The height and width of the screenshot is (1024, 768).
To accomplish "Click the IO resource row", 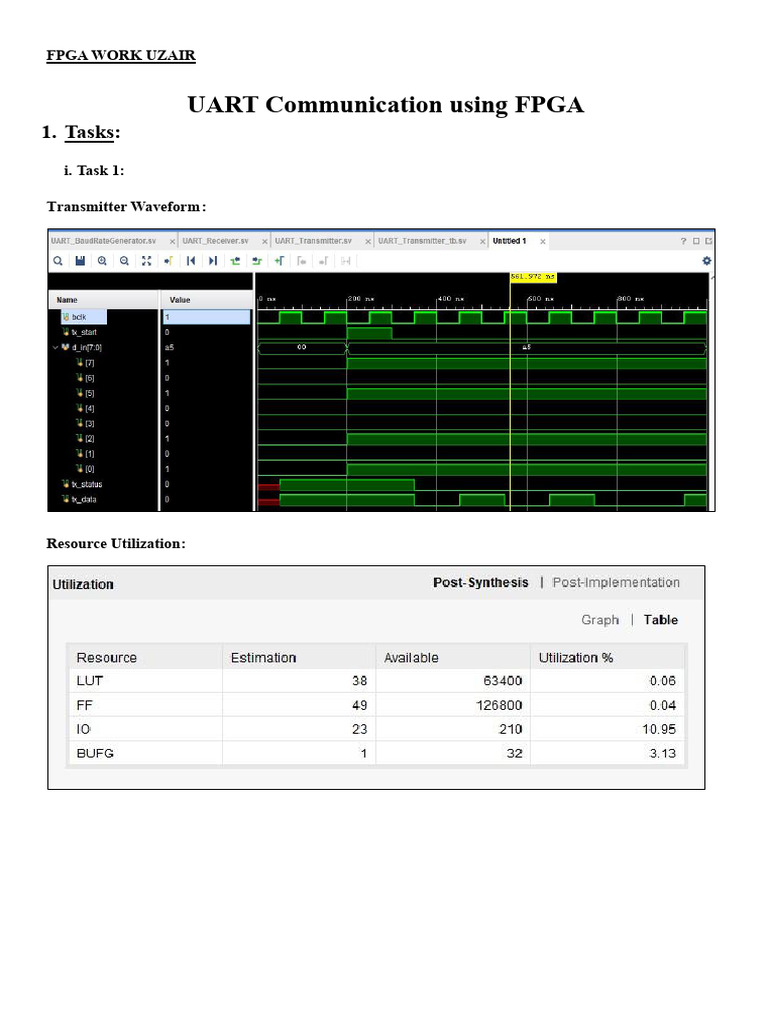I will click(377, 729).
